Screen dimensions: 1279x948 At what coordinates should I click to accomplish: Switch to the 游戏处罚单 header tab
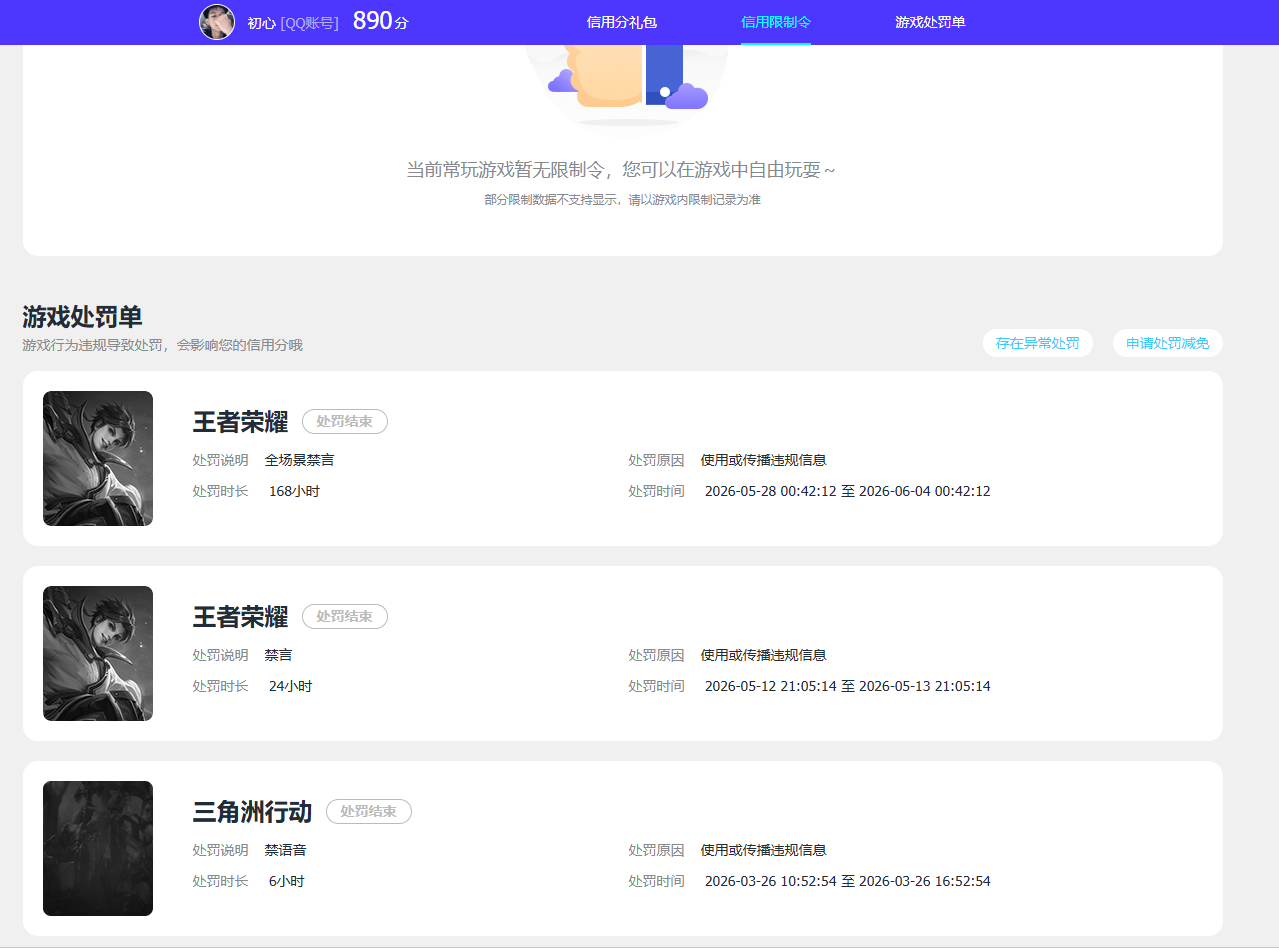(930, 22)
